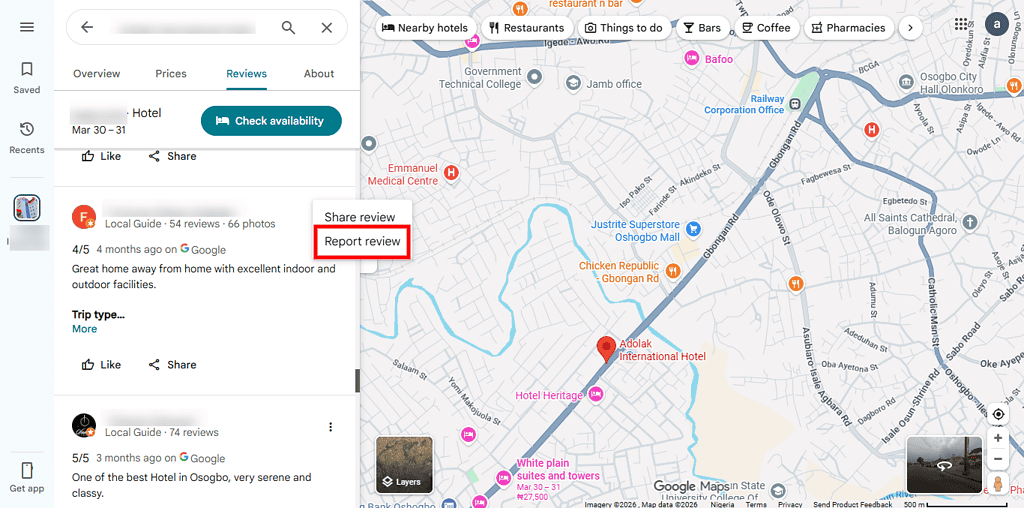The height and width of the screenshot is (508, 1024).
Task: Open the Google apps grid
Action: 961,25
